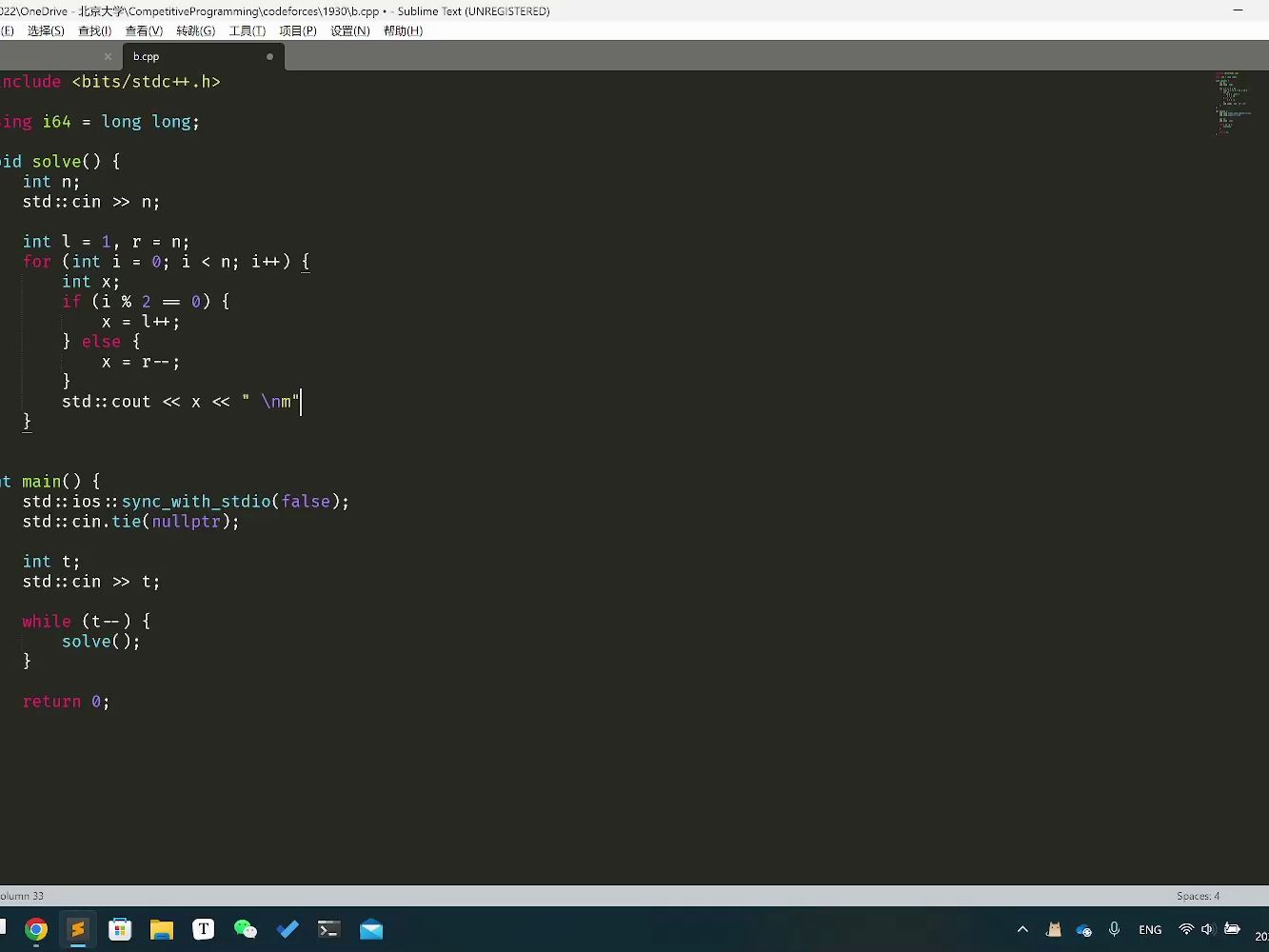Change the ENG input language
The width and height of the screenshot is (1269, 952).
pos(1150,930)
